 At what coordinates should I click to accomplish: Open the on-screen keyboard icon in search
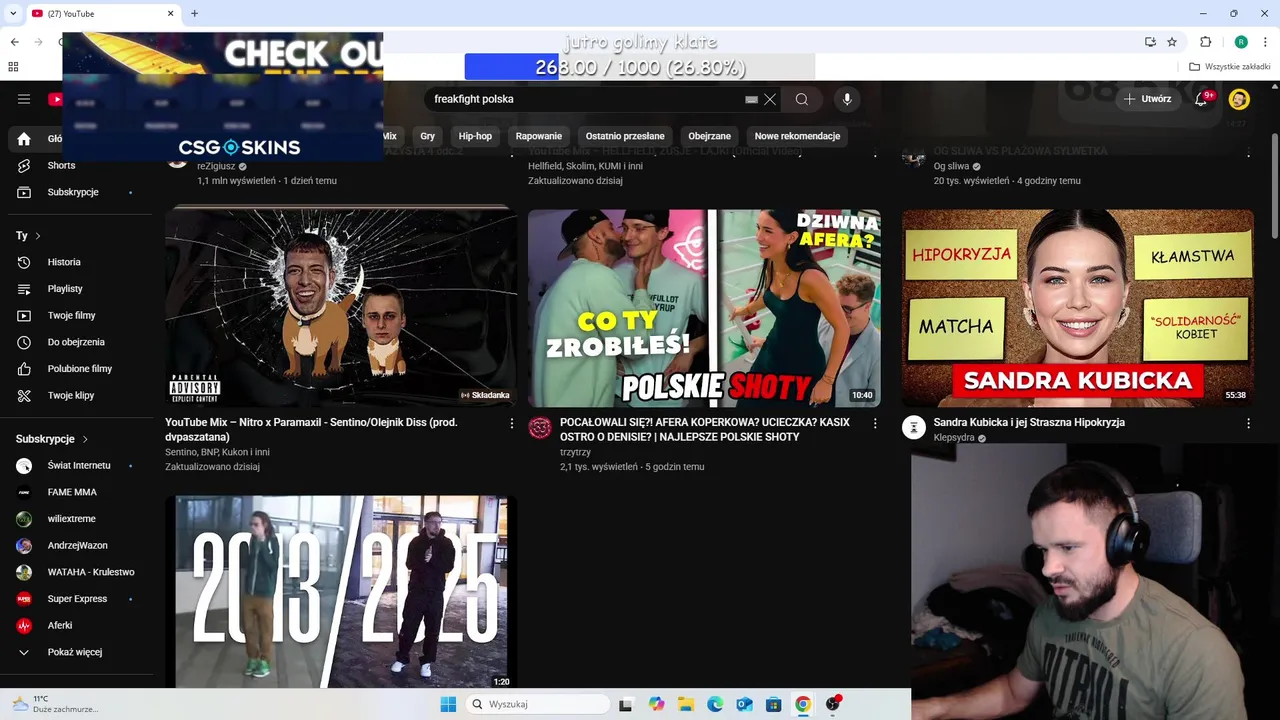click(x=752, y=99)
